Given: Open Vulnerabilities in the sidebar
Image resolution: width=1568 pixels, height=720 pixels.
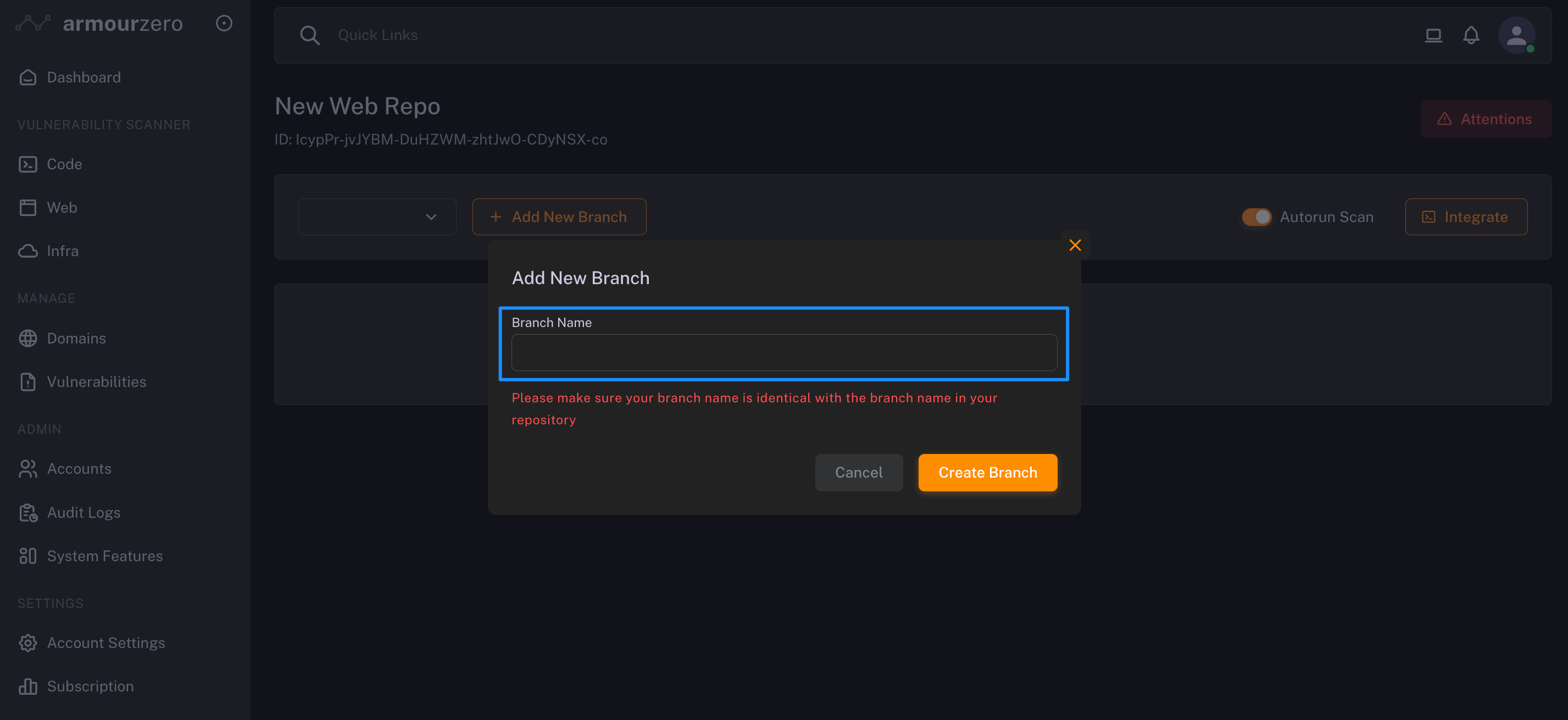Looking at the screenshot, I should [x=96, y=382].
